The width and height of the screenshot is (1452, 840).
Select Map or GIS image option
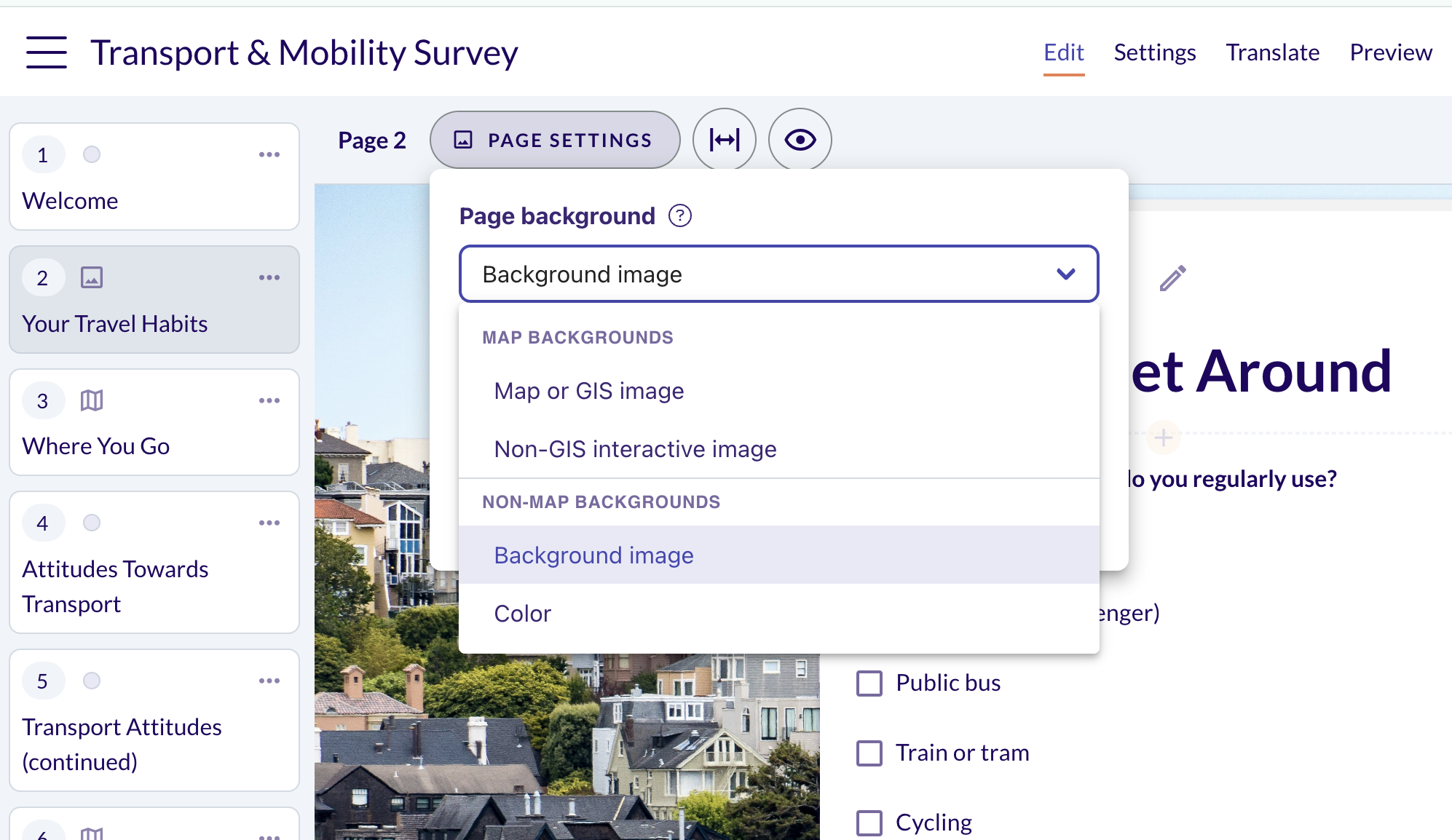pos(778,391)
